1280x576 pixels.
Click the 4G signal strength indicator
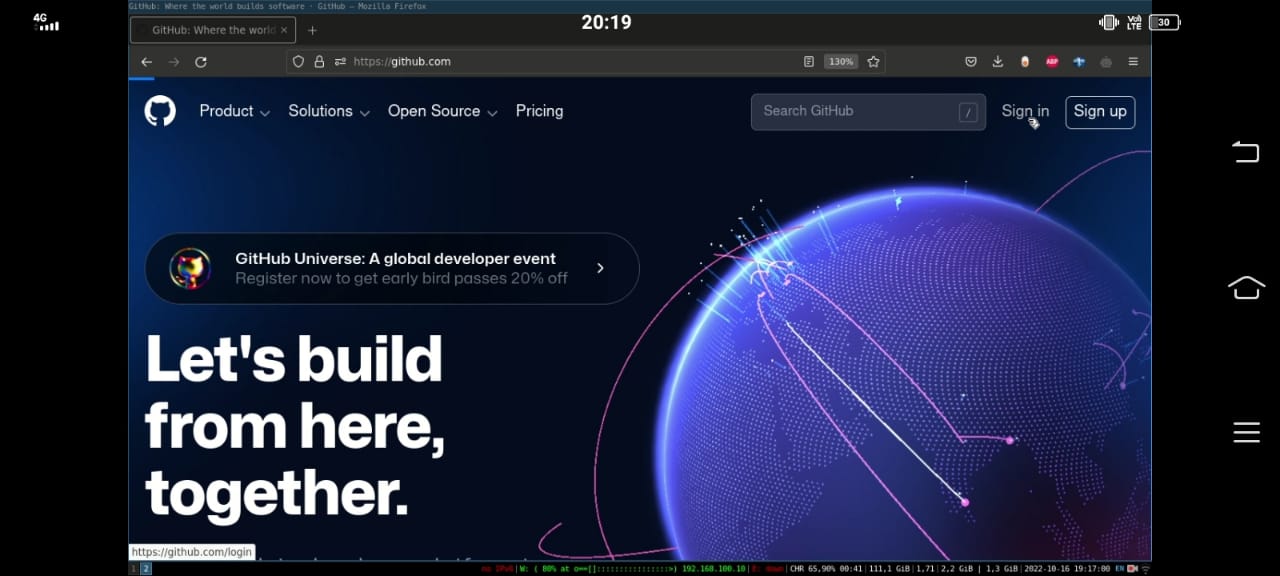coord(46,22)
